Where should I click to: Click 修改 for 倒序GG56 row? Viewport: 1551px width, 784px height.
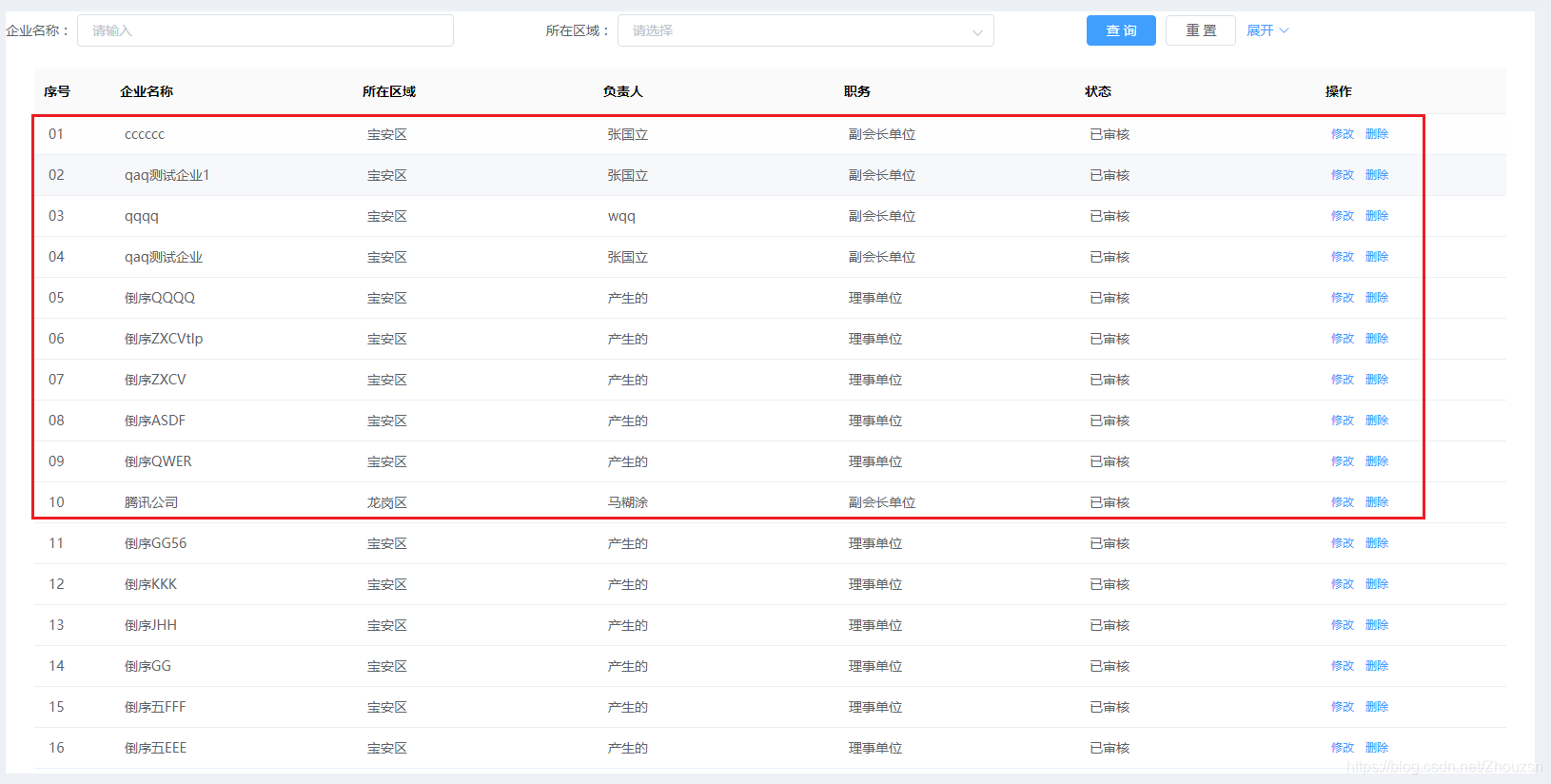pos(1343,543)
